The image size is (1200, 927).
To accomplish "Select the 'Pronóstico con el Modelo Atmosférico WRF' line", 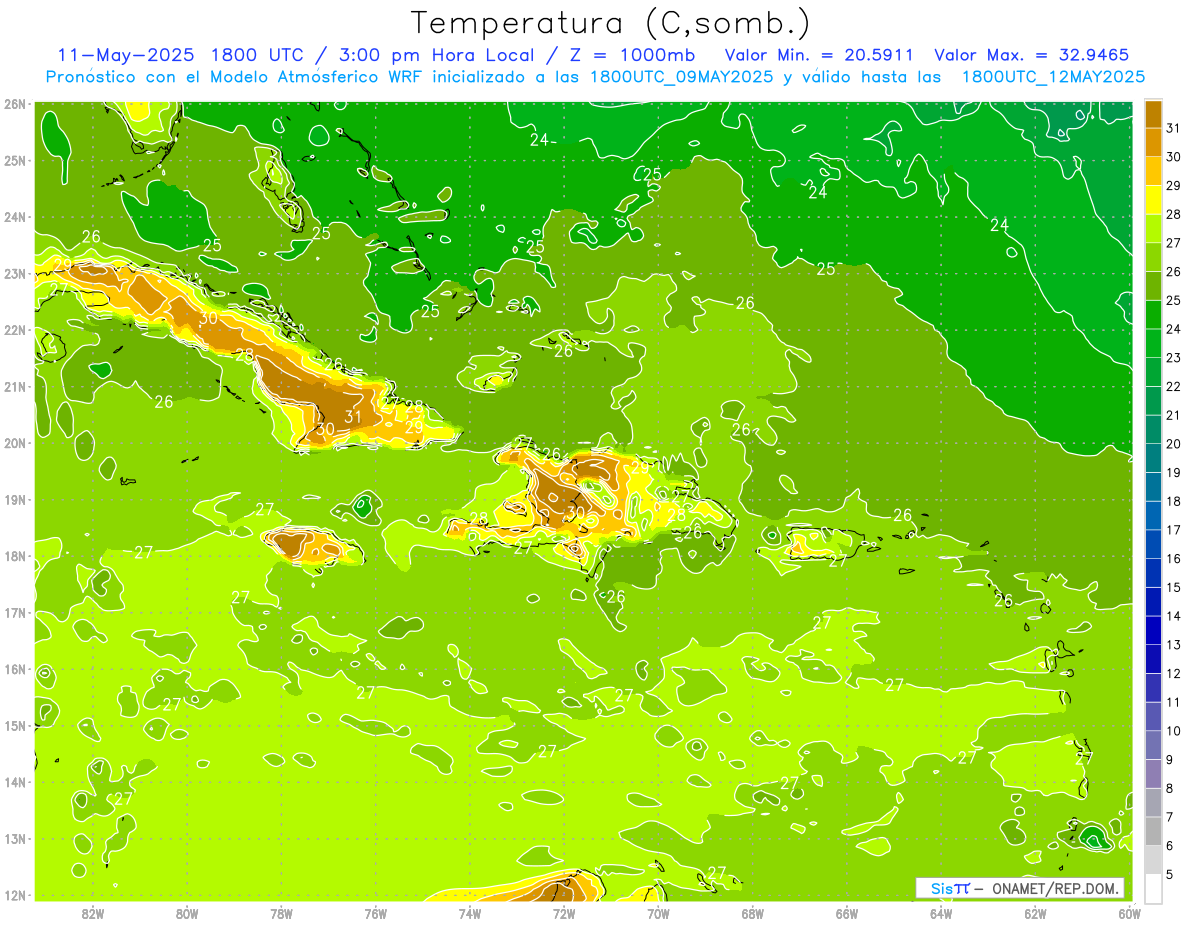I will pyautogui.click(x=594, y=77).
